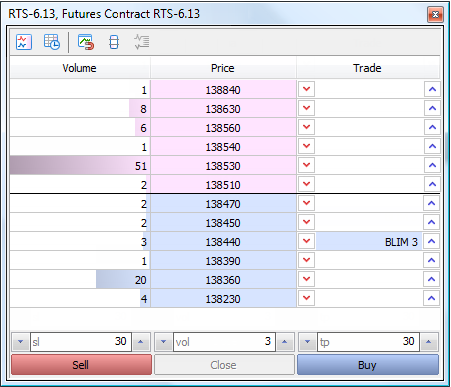Image resolution: width=451 pixels, height=387 pixels.
Task: Increase the vol volume value
Action: (285, 342)
